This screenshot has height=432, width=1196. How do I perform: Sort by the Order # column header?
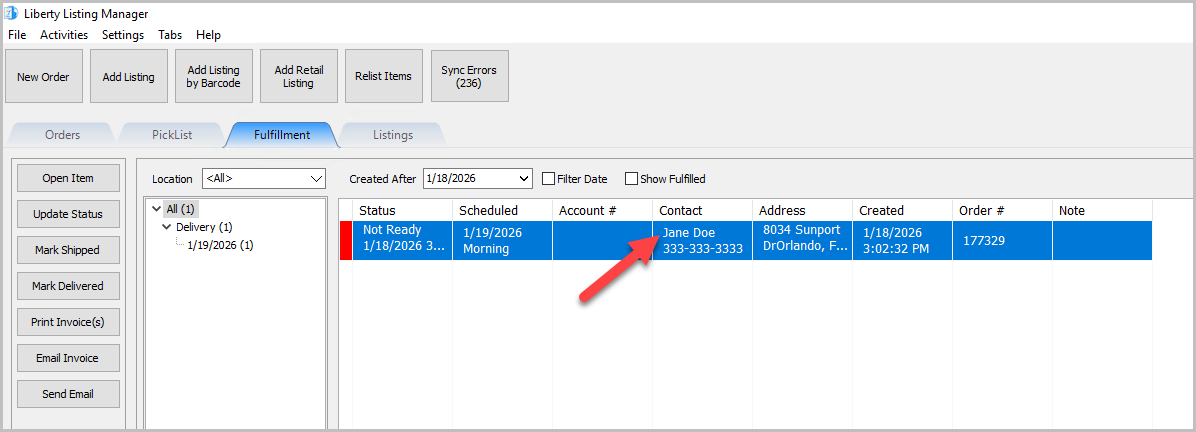tap(1002, 211)
